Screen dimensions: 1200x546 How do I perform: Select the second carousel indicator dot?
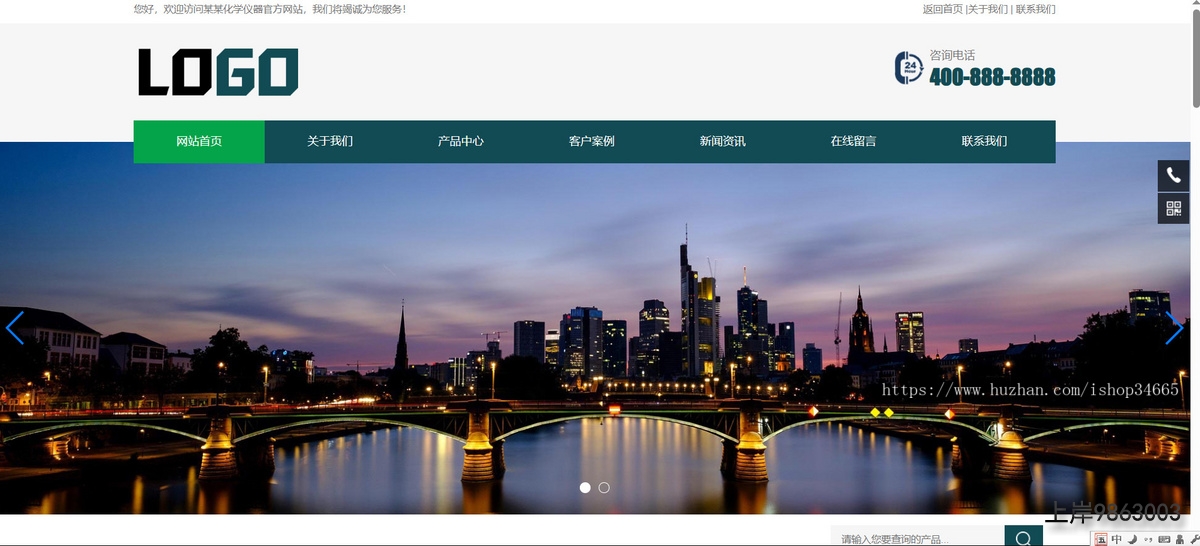[x=604, y=488]
